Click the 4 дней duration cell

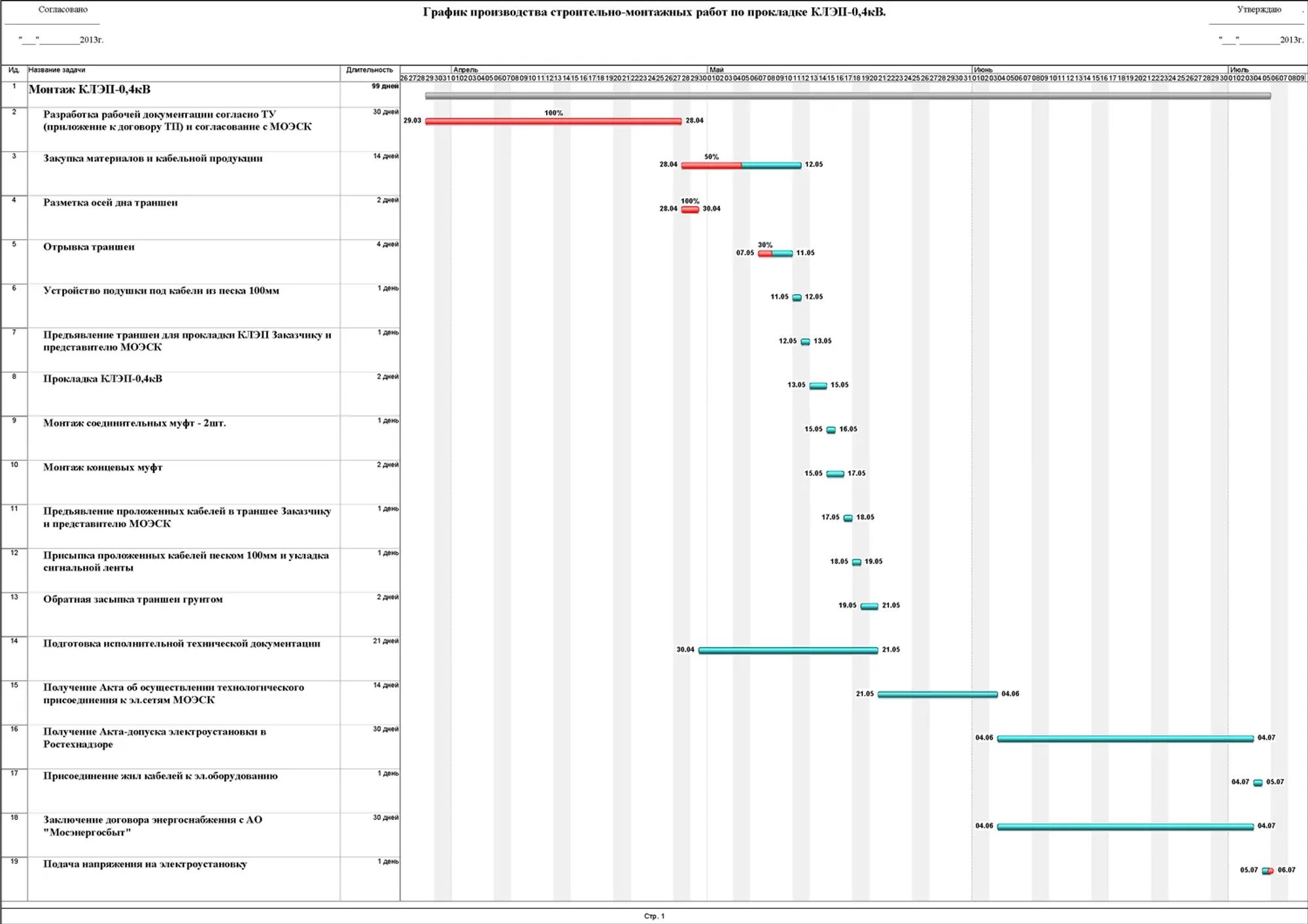pos(387,244)
